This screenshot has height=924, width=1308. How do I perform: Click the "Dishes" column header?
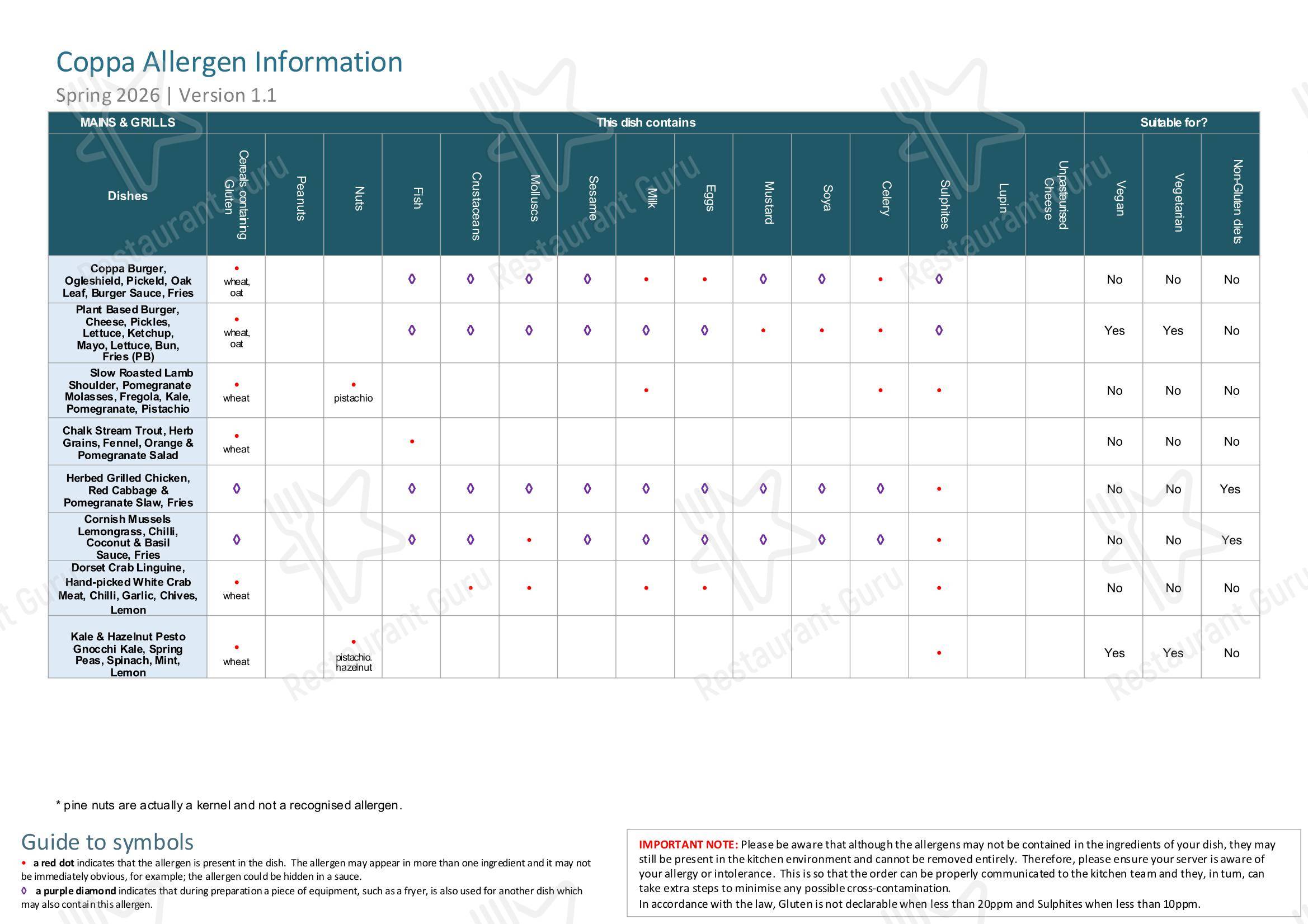pos(128,195)
